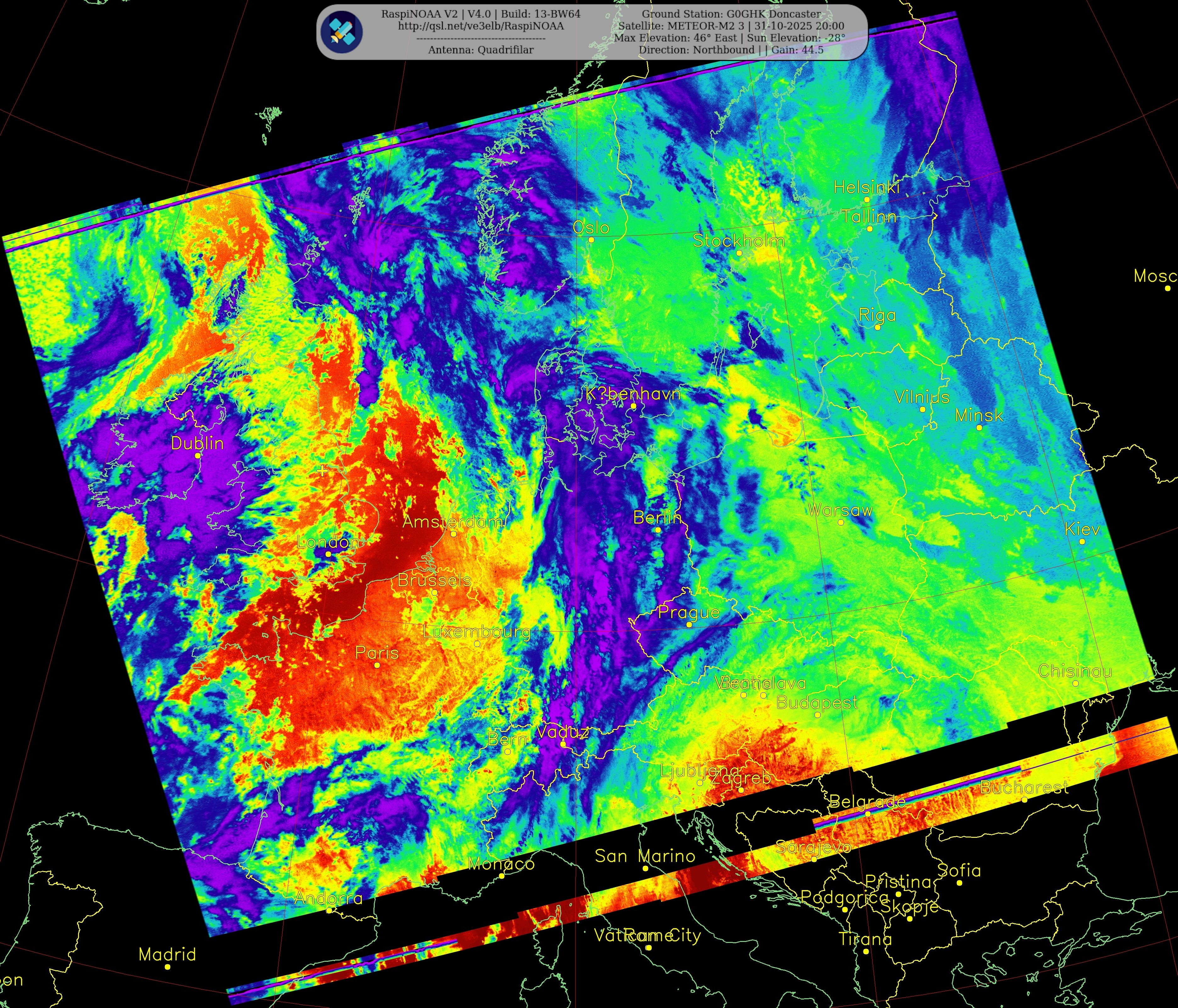Click the Oslo city marker dot
1178x1008 pixels.
(x=591, y=240)
